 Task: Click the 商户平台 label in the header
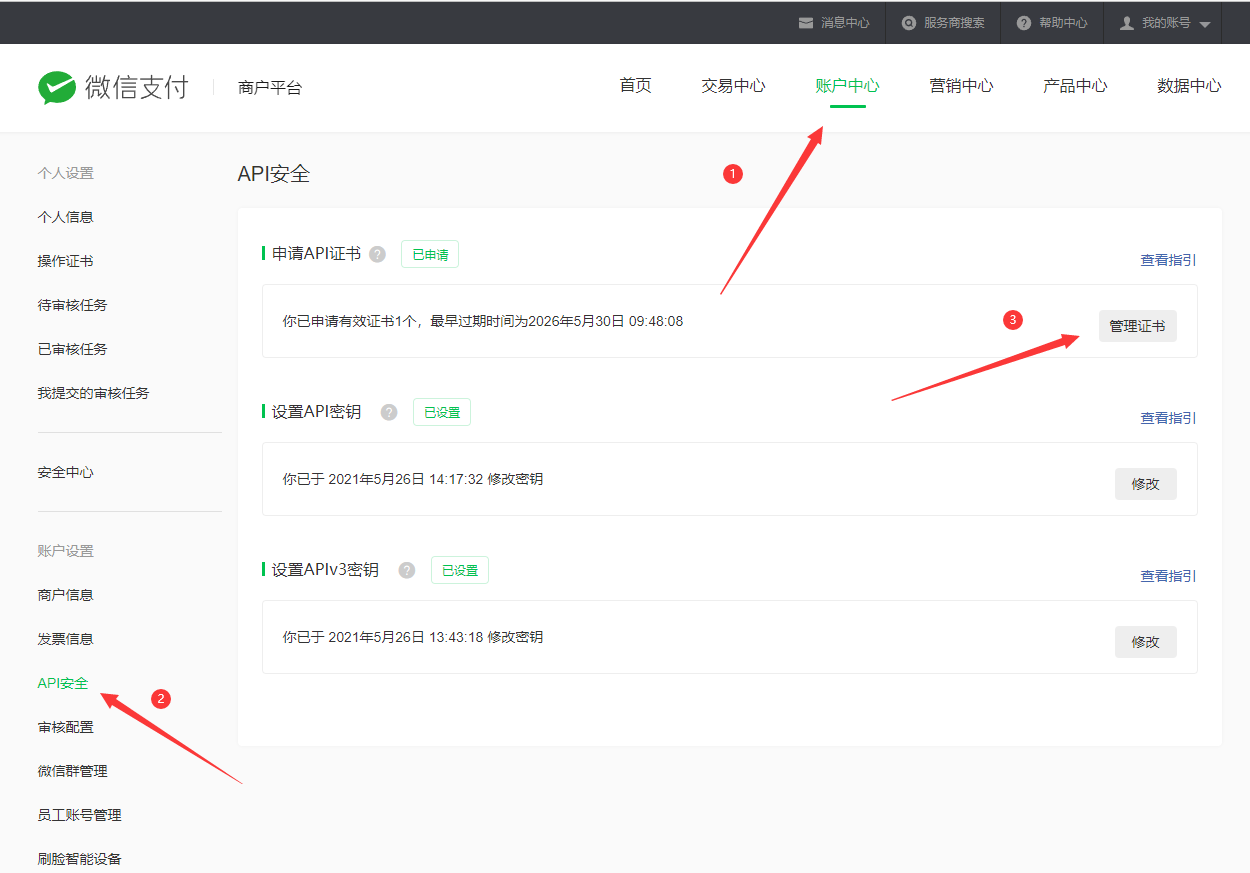[270, 88]
